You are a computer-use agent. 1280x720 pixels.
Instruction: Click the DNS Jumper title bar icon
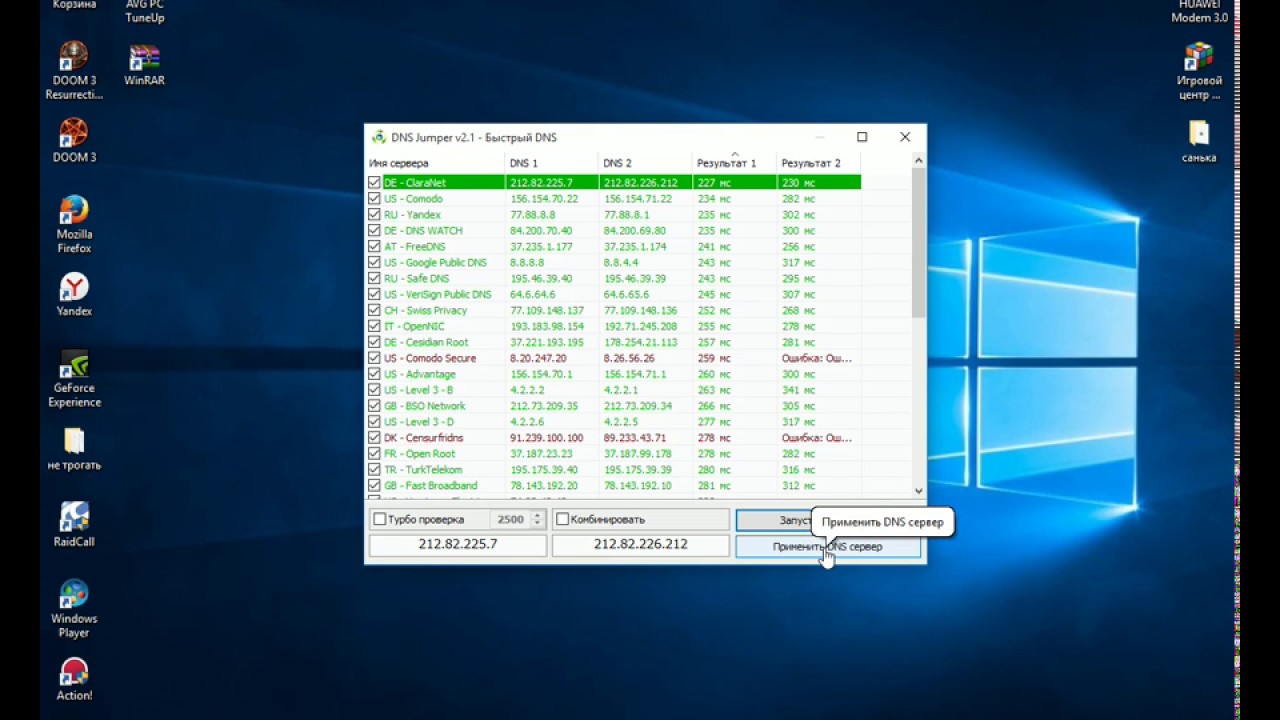click(x=379, y=137)
